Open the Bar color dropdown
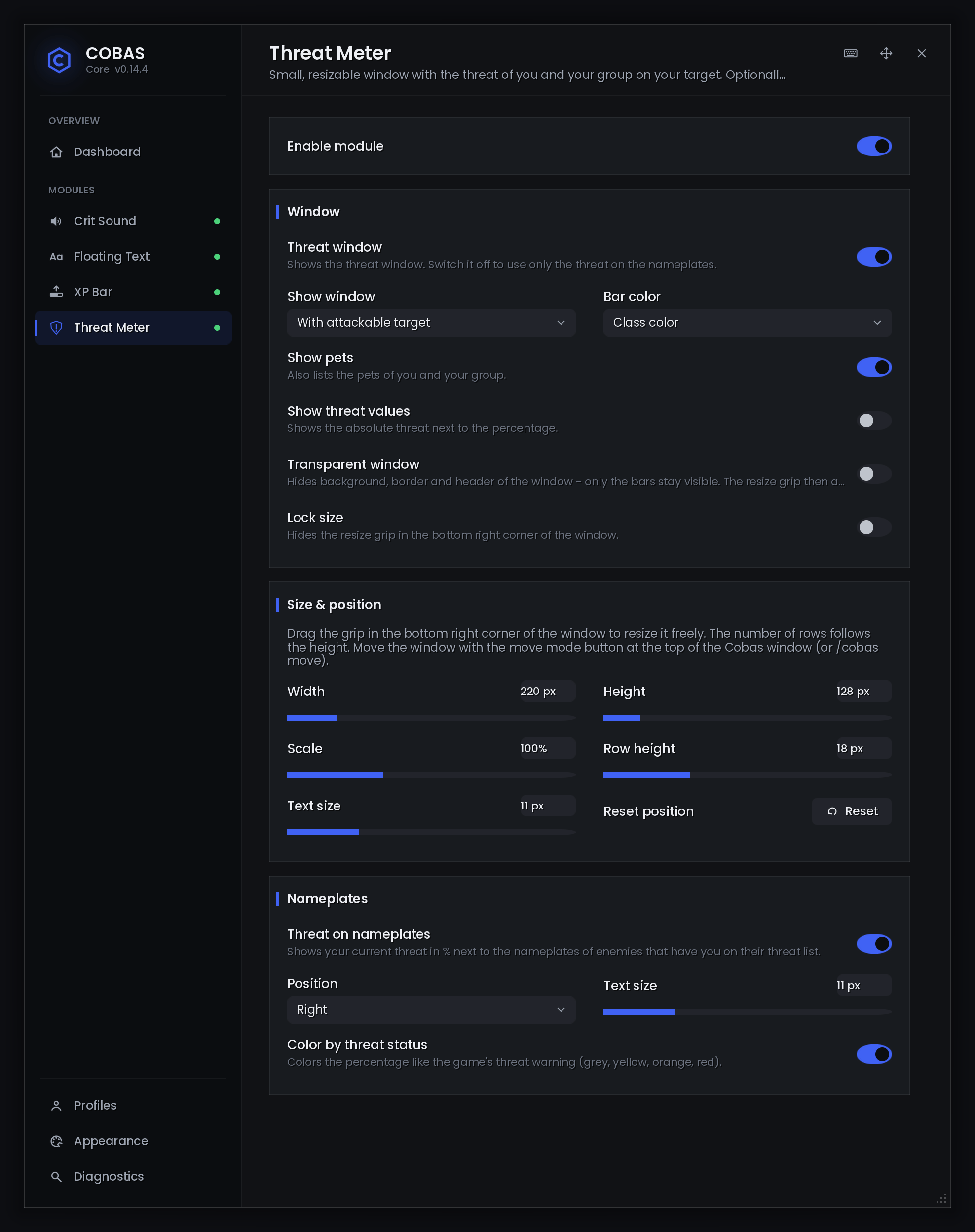Screen dimensions: 975x1232 (x=747, y=322)
